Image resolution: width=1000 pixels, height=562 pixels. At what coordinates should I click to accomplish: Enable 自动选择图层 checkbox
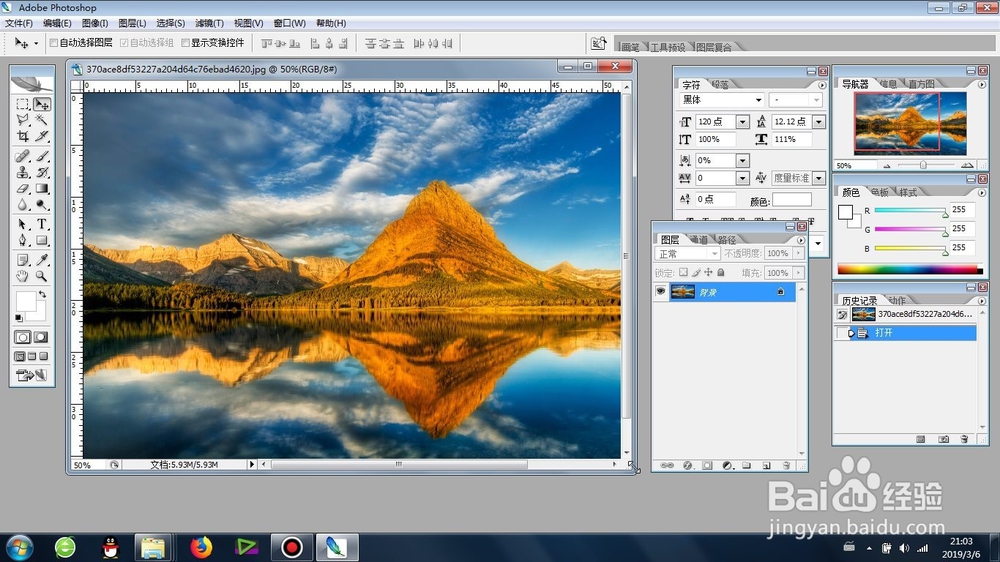click(x=54, y=43)
